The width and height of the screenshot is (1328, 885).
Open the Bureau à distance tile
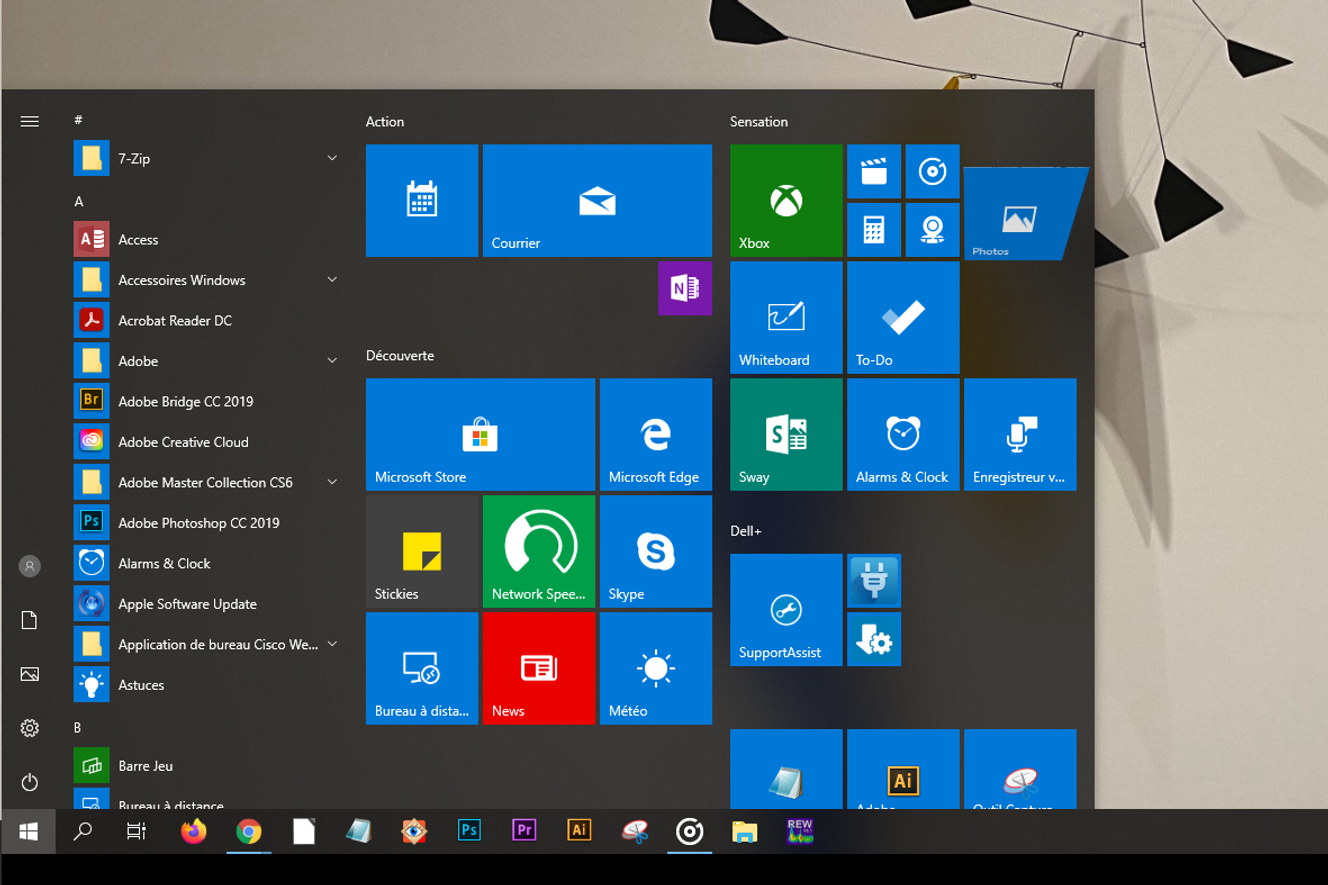422,668
